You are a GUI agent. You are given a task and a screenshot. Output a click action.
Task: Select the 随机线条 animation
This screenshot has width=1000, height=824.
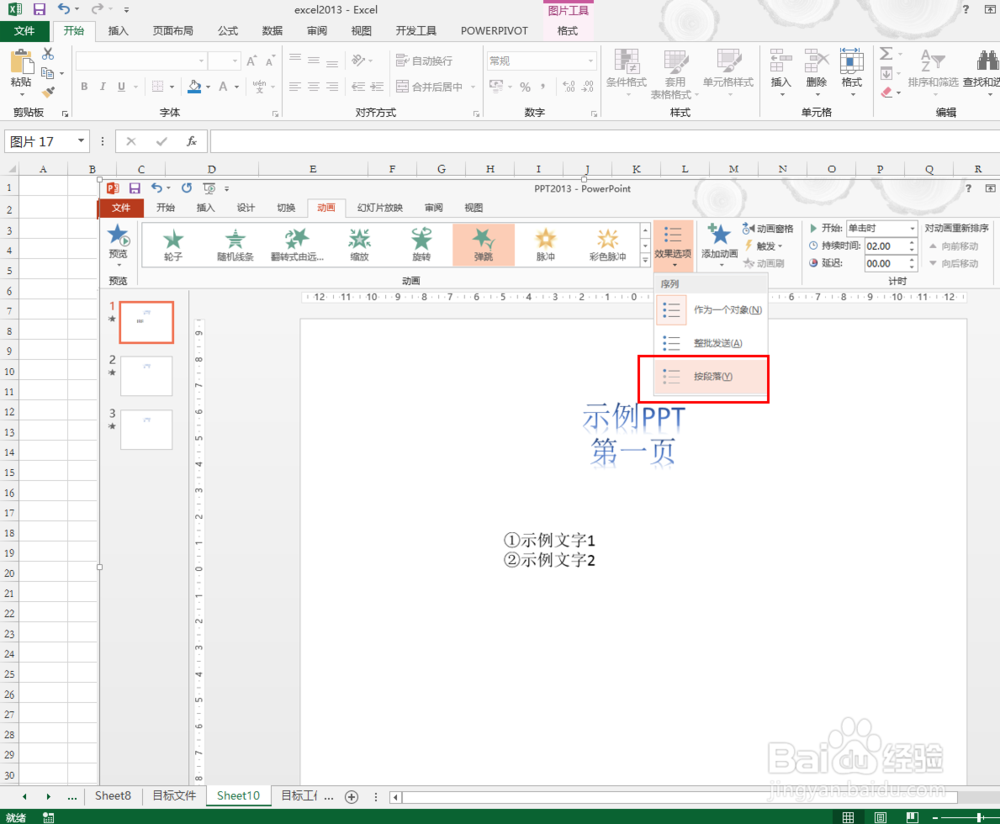235,245
